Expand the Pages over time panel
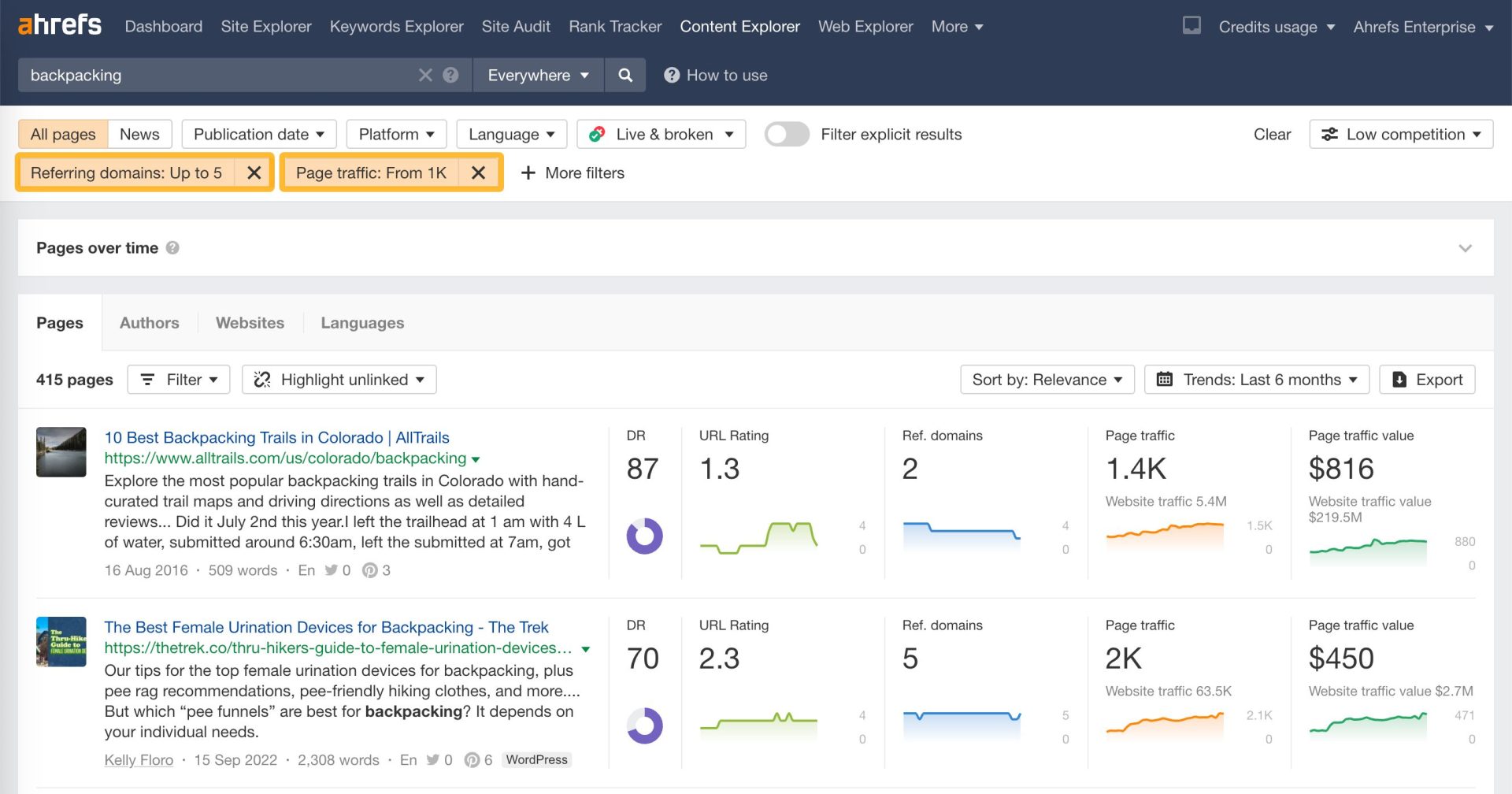Viewport: 1512px width, 794px height. click(1465, 248)
